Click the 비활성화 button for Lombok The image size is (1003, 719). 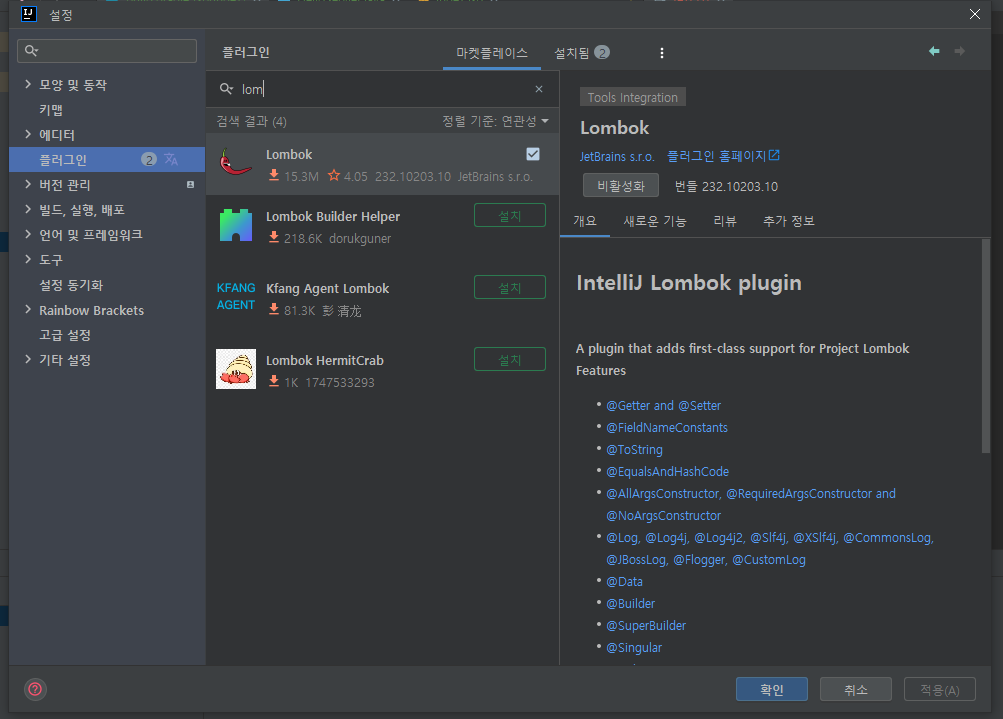[620, 186]
